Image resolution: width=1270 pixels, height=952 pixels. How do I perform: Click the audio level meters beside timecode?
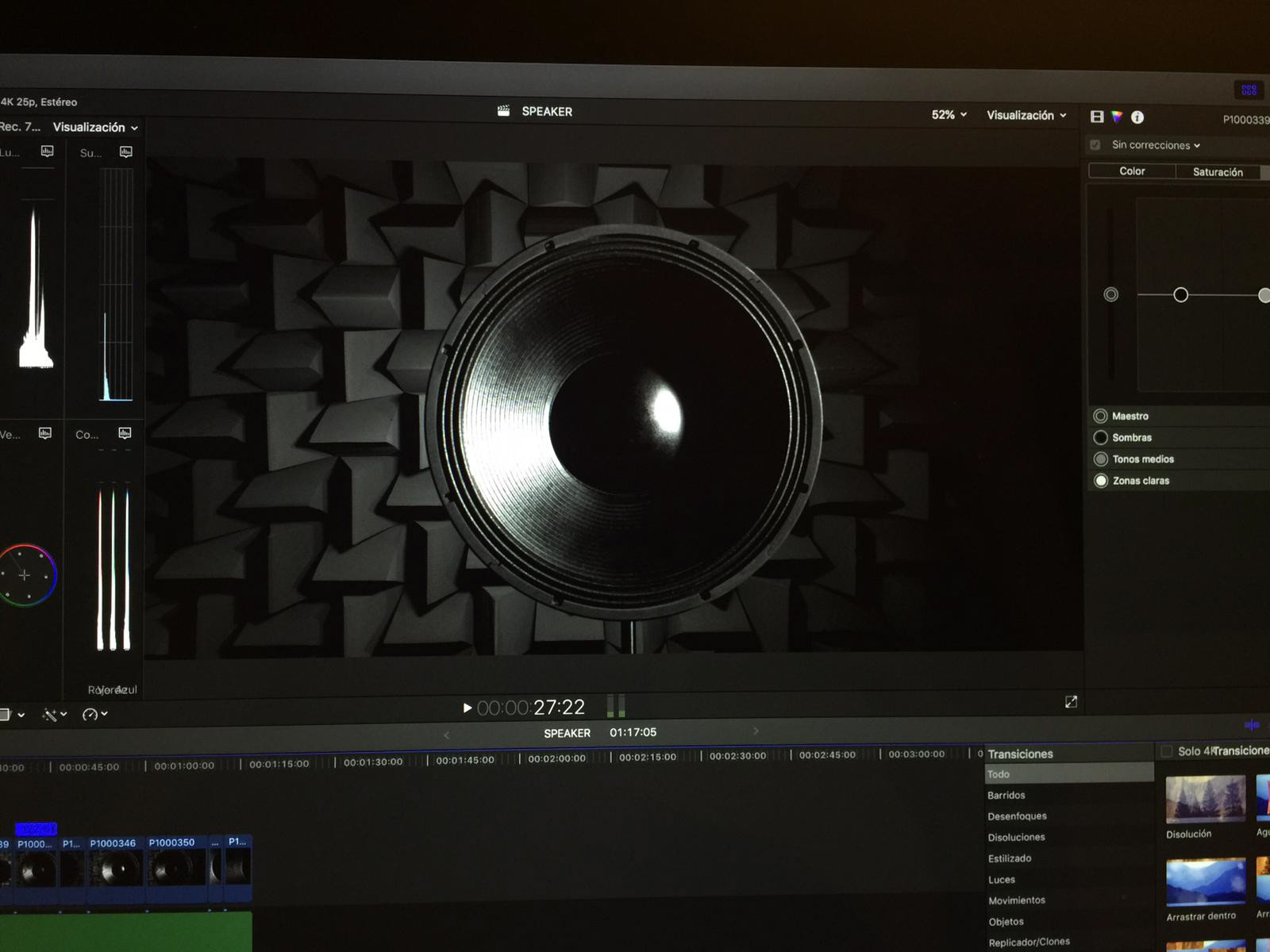click(x=616, y=705)
